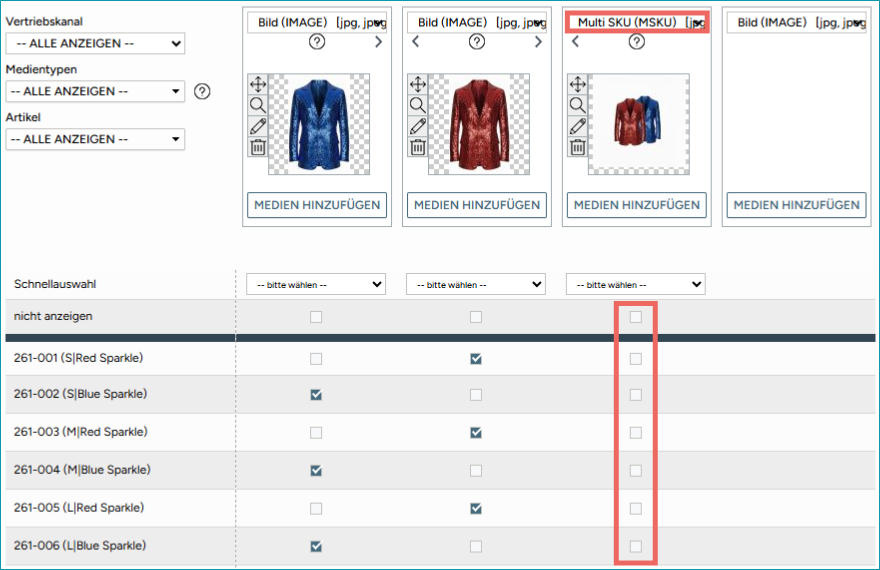Click trash icon beside the Multi SKU image

(578, 147)
